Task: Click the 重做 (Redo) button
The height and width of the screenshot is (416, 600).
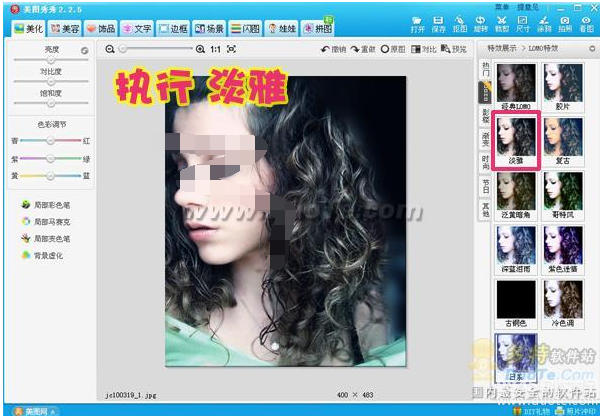Action: (x=363, y=49)
